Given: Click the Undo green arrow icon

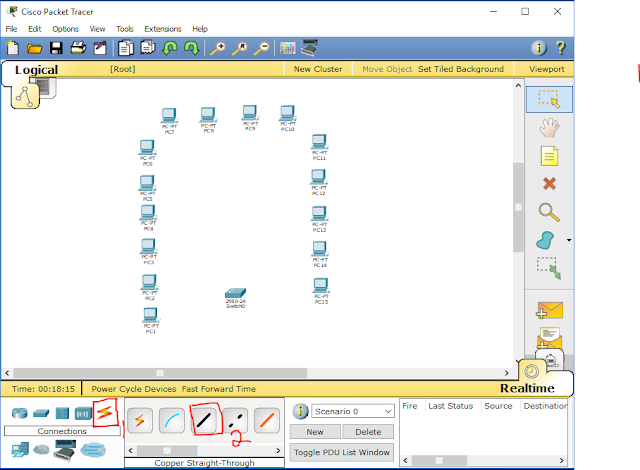Looking at the screenshot, I should pos(170,48).
